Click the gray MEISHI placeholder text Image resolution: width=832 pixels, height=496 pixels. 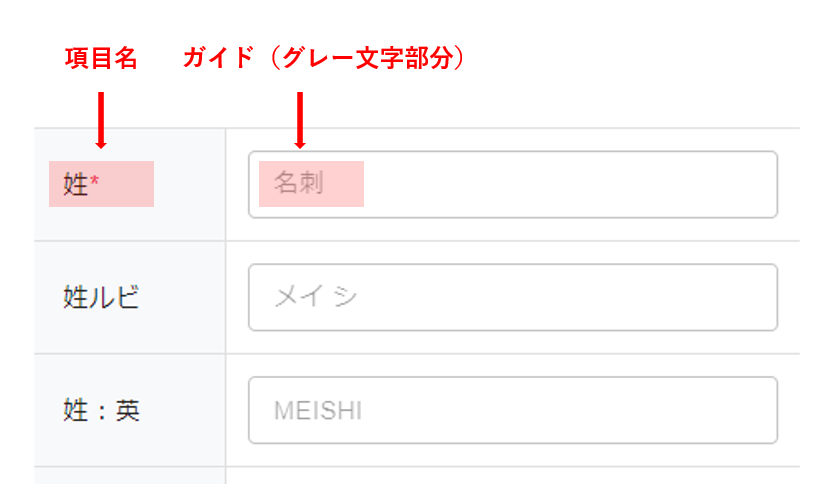click(317, 411)
